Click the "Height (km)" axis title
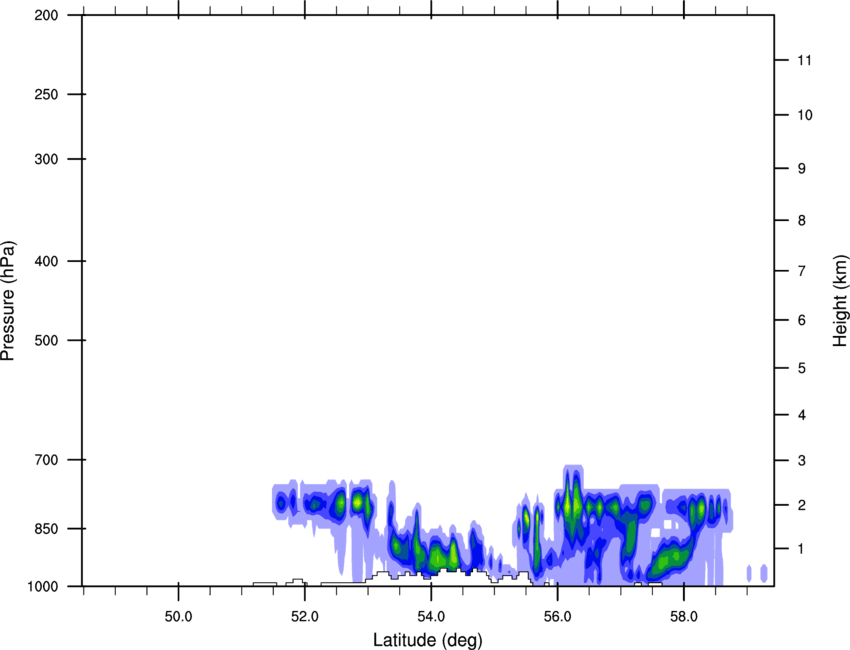This screenshot has height=650, width=850. pyautogui.click(x=840, y=300)
